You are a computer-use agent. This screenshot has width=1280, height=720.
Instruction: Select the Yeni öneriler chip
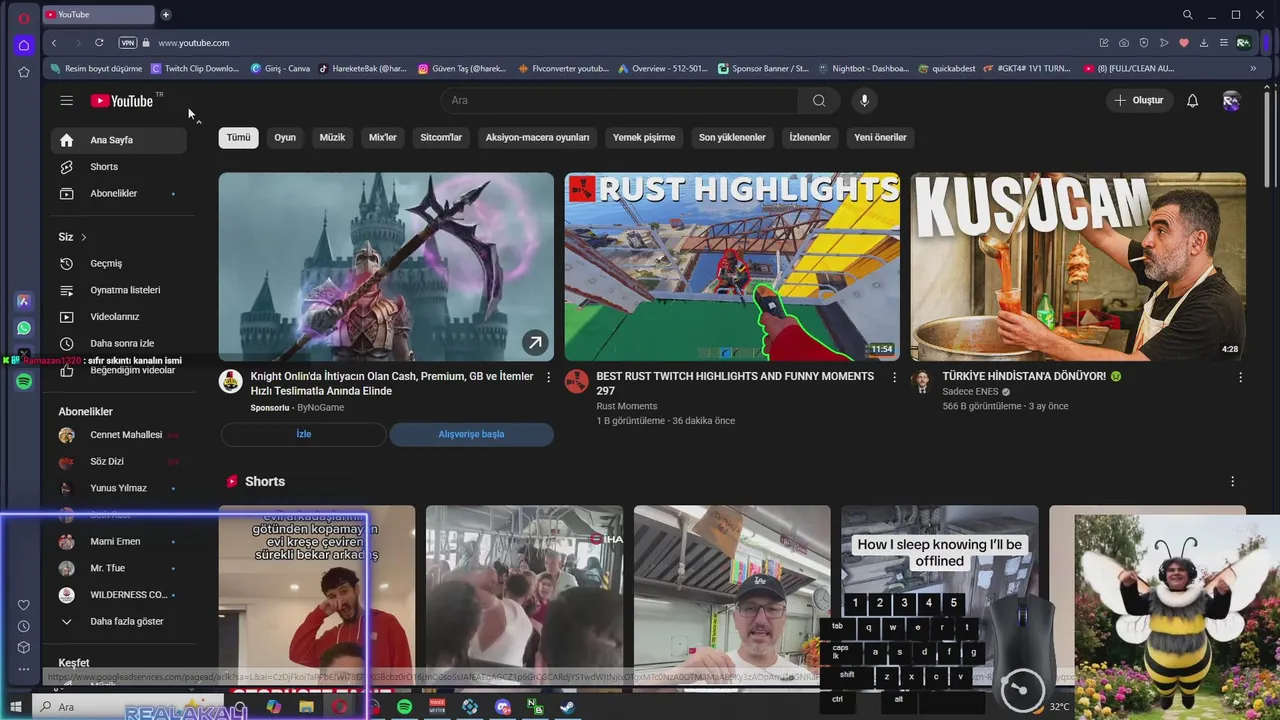(x=880, y=137)
